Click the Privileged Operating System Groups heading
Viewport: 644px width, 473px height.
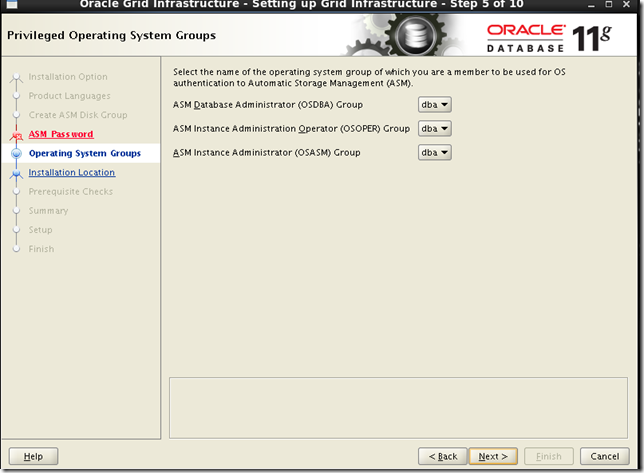(x=111, y=35)
